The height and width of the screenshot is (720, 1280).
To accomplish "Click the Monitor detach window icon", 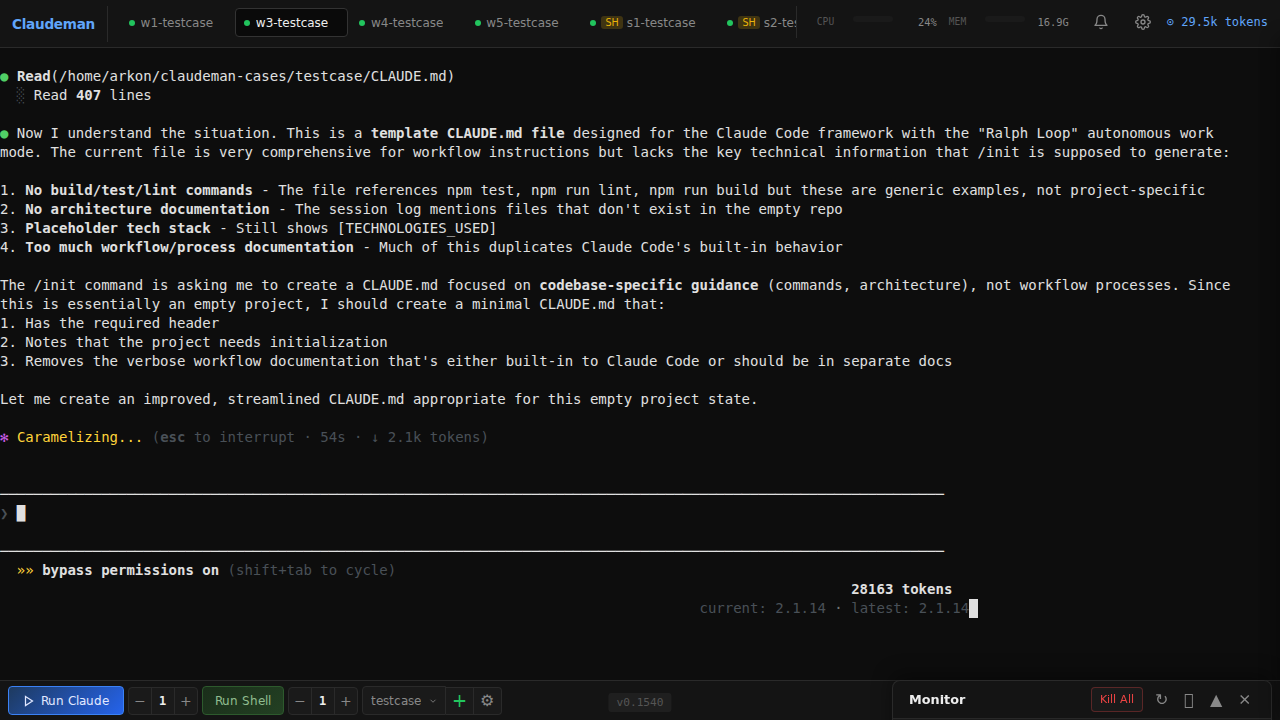I will tap(1189, 700).
